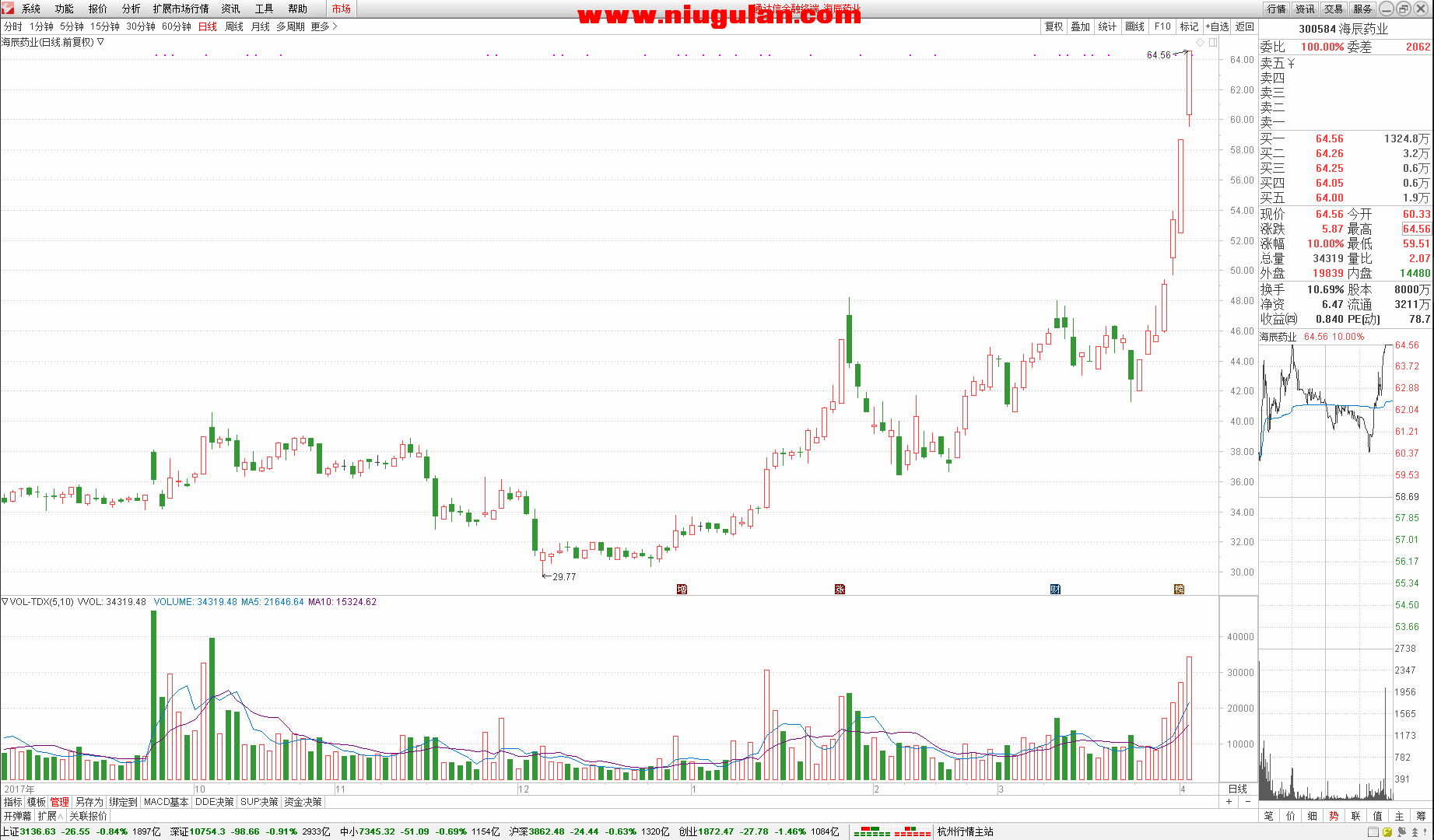1434x840 pixels.
Task: Open the 系统 menu
Action: coord(31,9)
